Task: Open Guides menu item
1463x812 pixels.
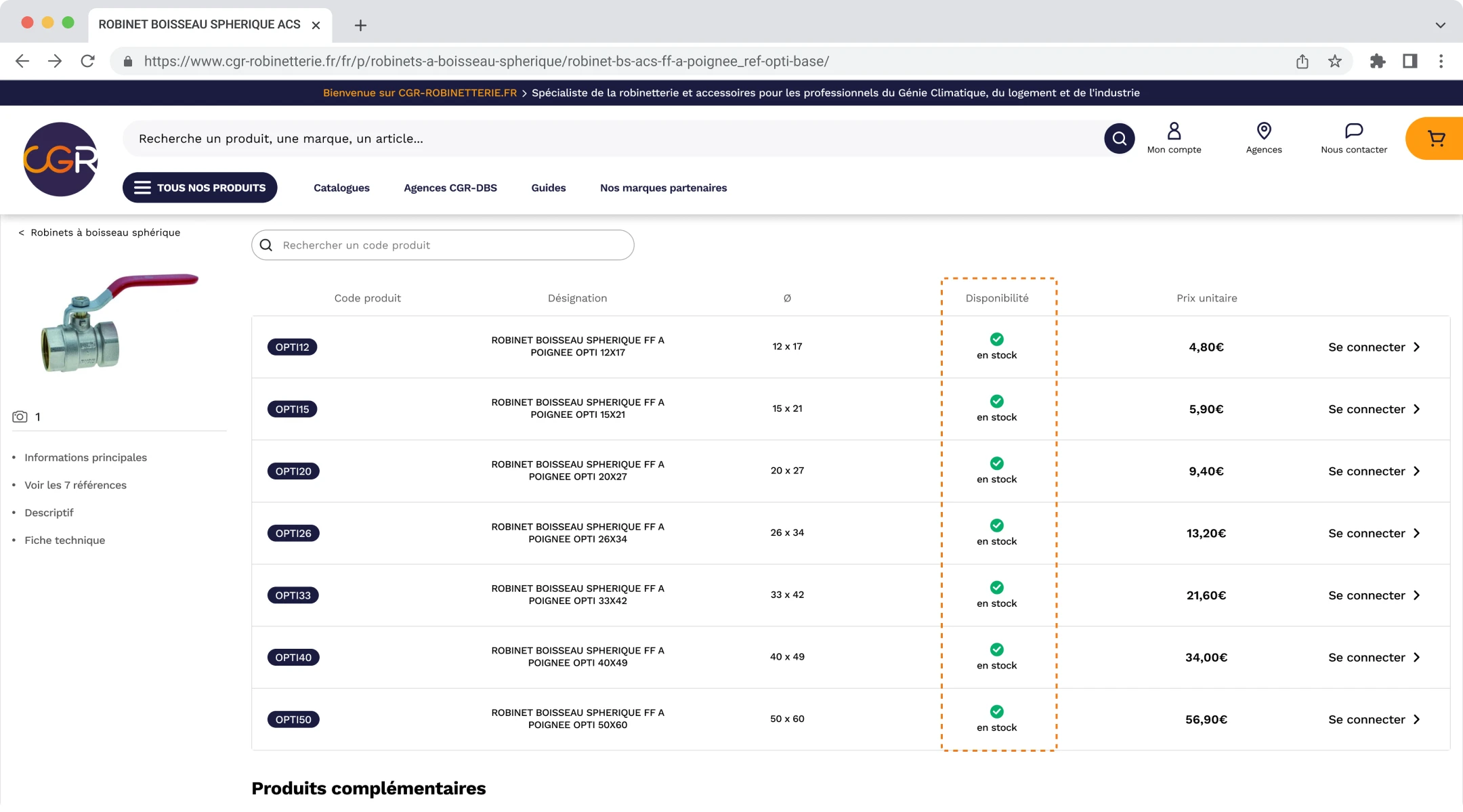Action: [548, 188]
